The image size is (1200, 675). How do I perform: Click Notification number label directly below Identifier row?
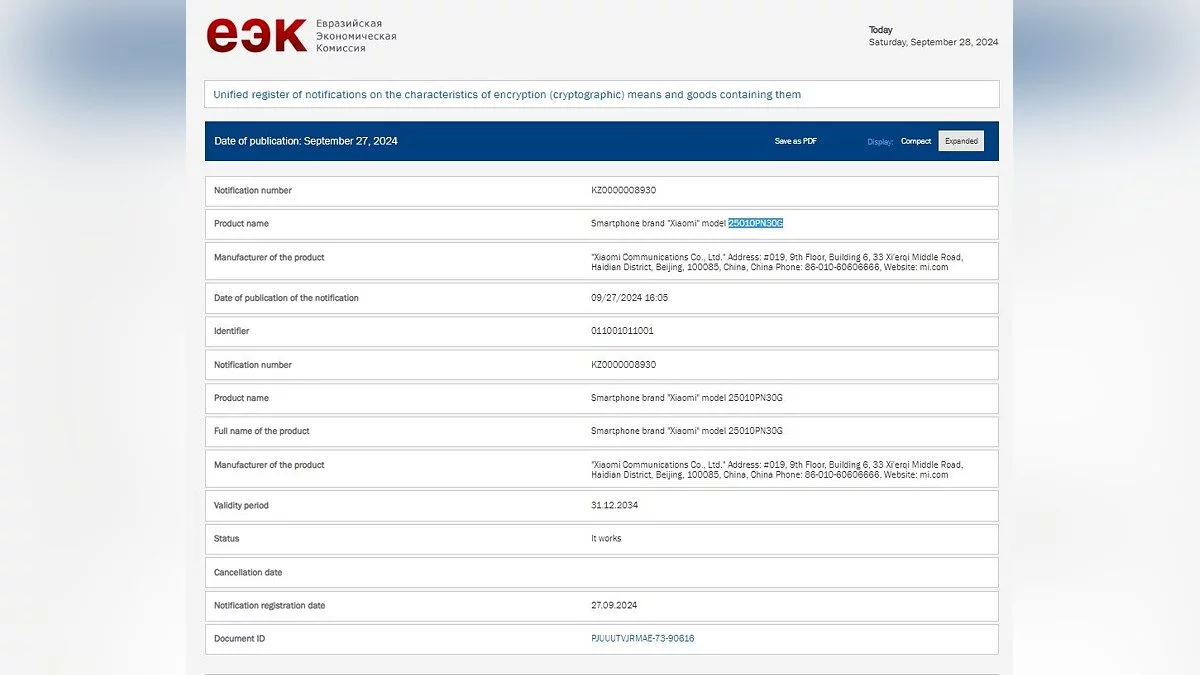pos(253,365)
